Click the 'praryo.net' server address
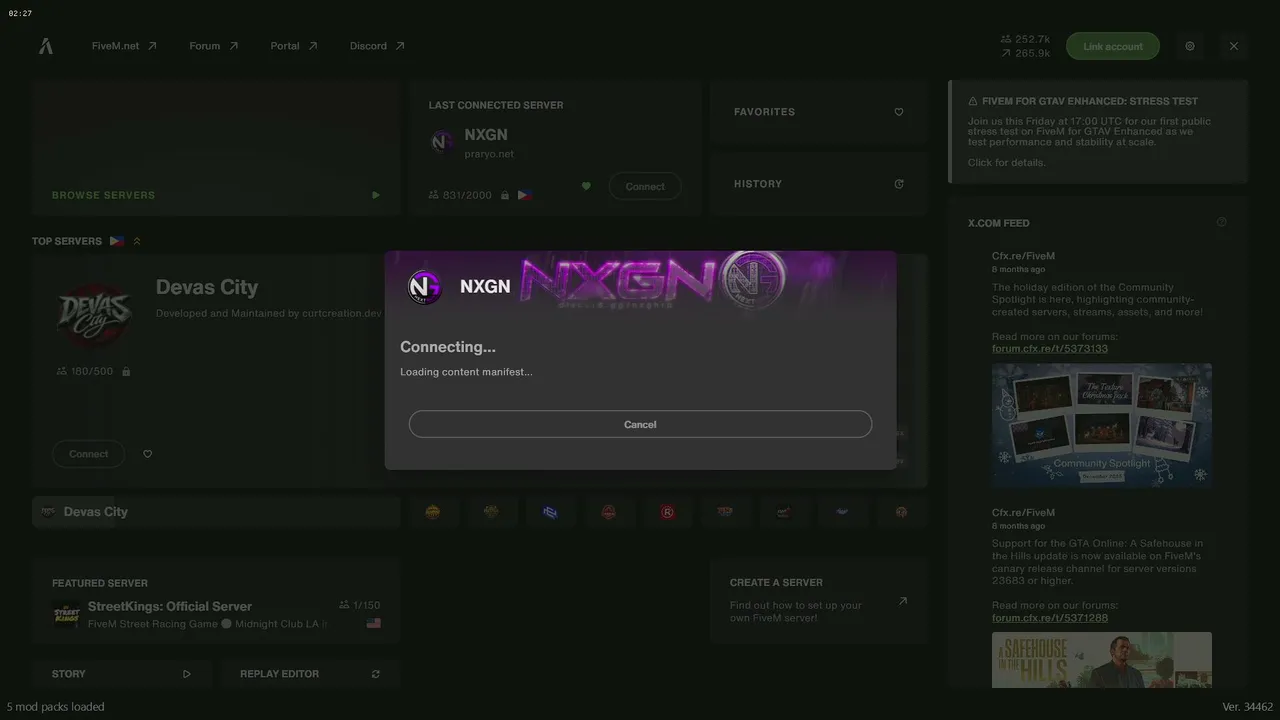The image size is (1280, 720). [x=489, y=154]
